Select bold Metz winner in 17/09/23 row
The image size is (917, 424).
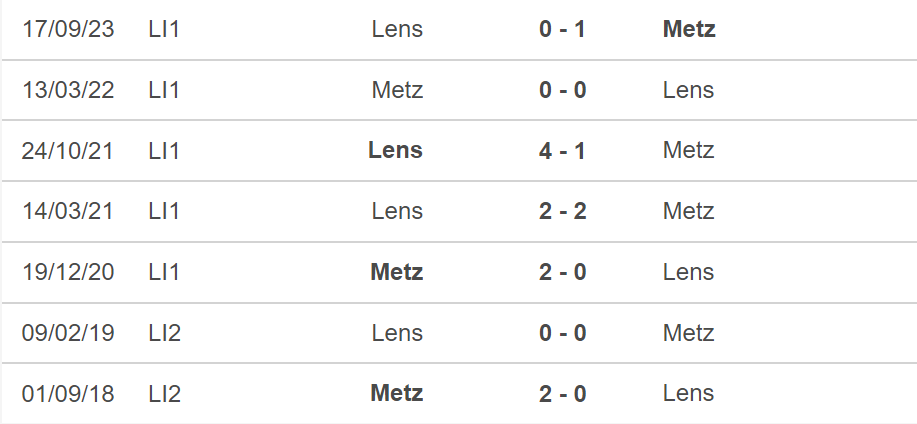(689, 29)
